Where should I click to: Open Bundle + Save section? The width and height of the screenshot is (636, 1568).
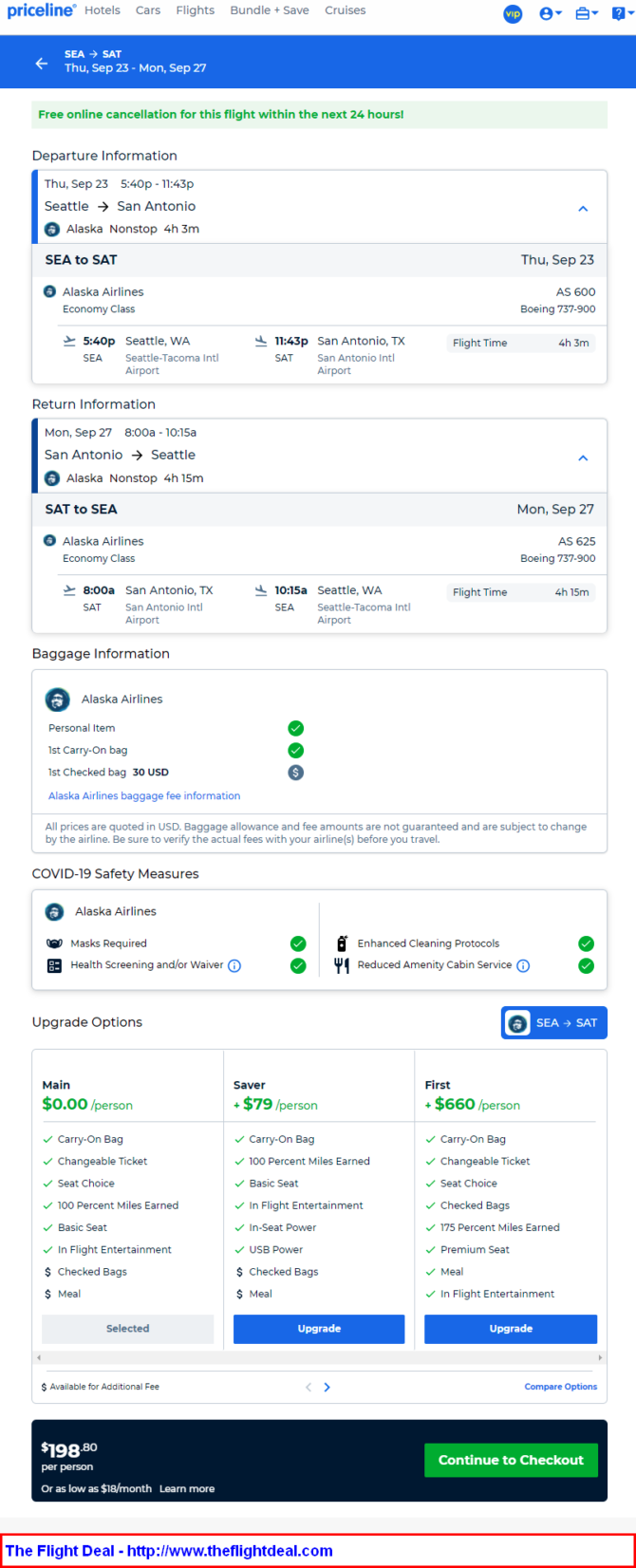click(270, 10)
